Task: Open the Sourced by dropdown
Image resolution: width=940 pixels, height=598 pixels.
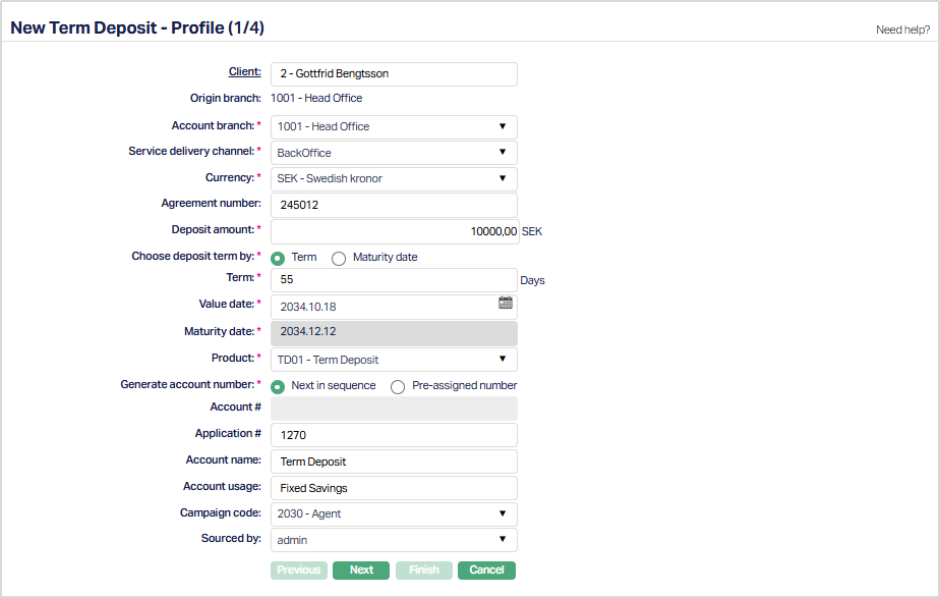Action: [393, 540]
